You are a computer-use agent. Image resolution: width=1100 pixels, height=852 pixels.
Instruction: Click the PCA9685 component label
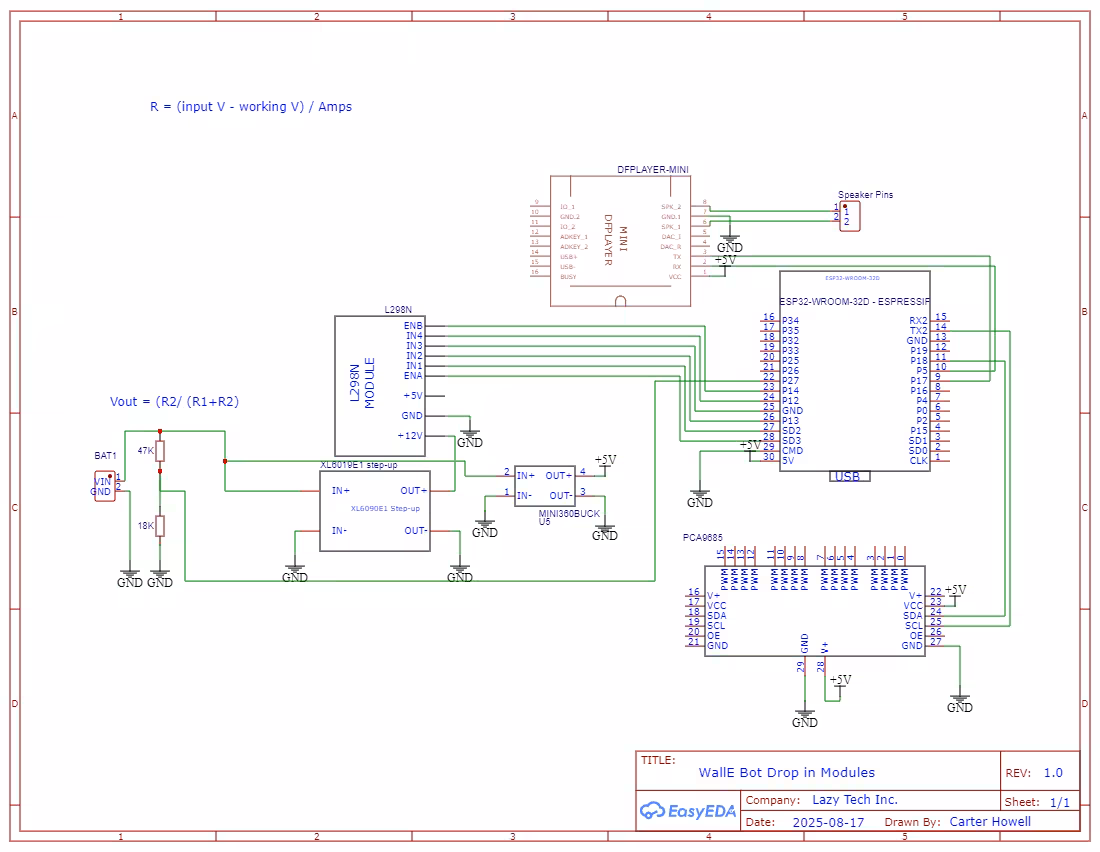pyautogui.click(x=702, y=538)
